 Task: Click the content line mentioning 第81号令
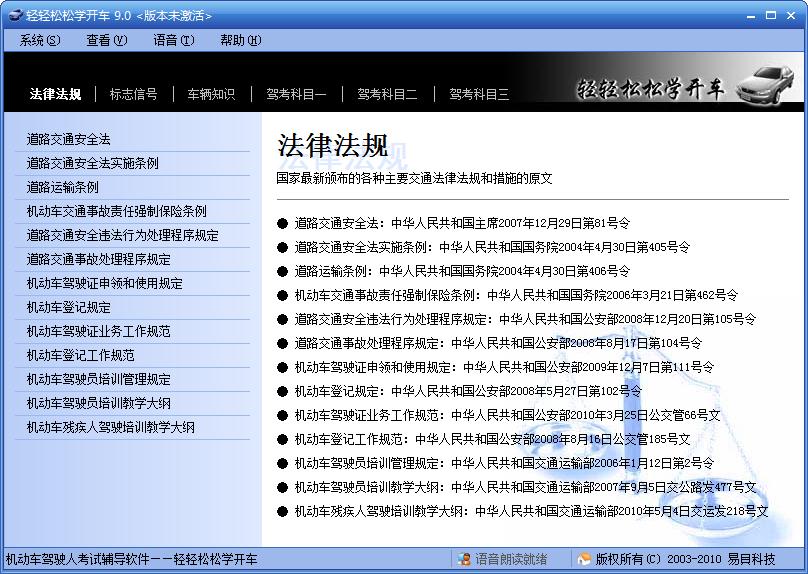(x=462, y=223)
